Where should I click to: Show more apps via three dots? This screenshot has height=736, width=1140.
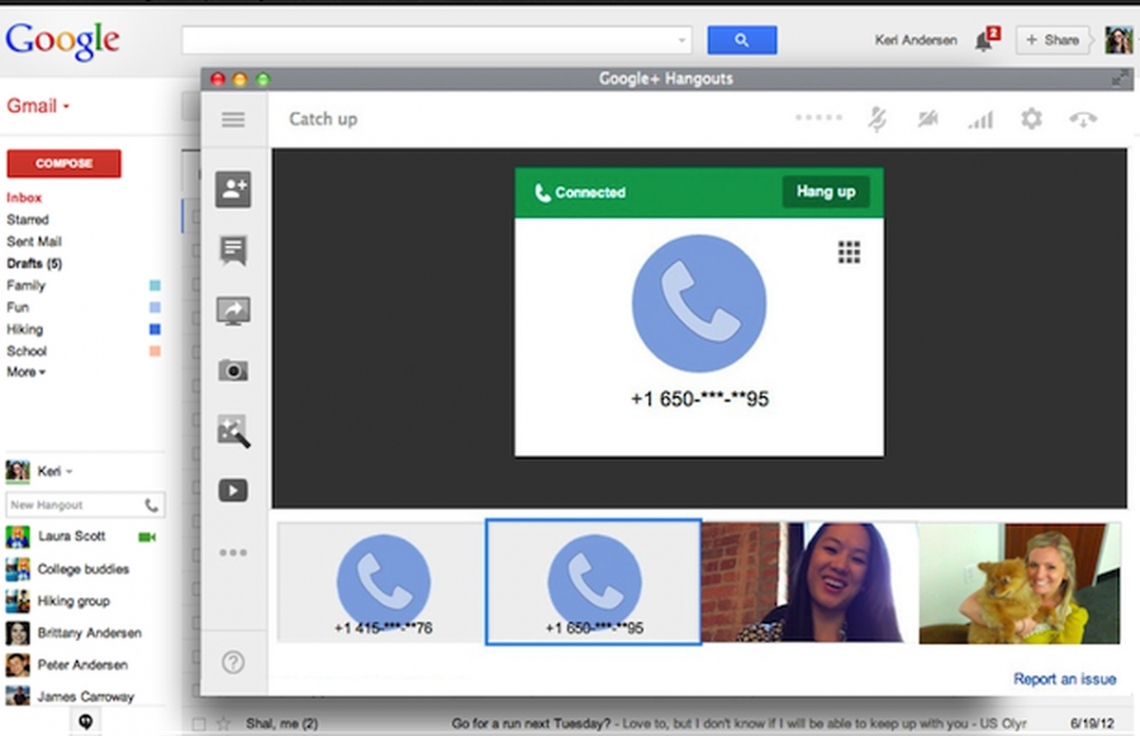[233, 553]
